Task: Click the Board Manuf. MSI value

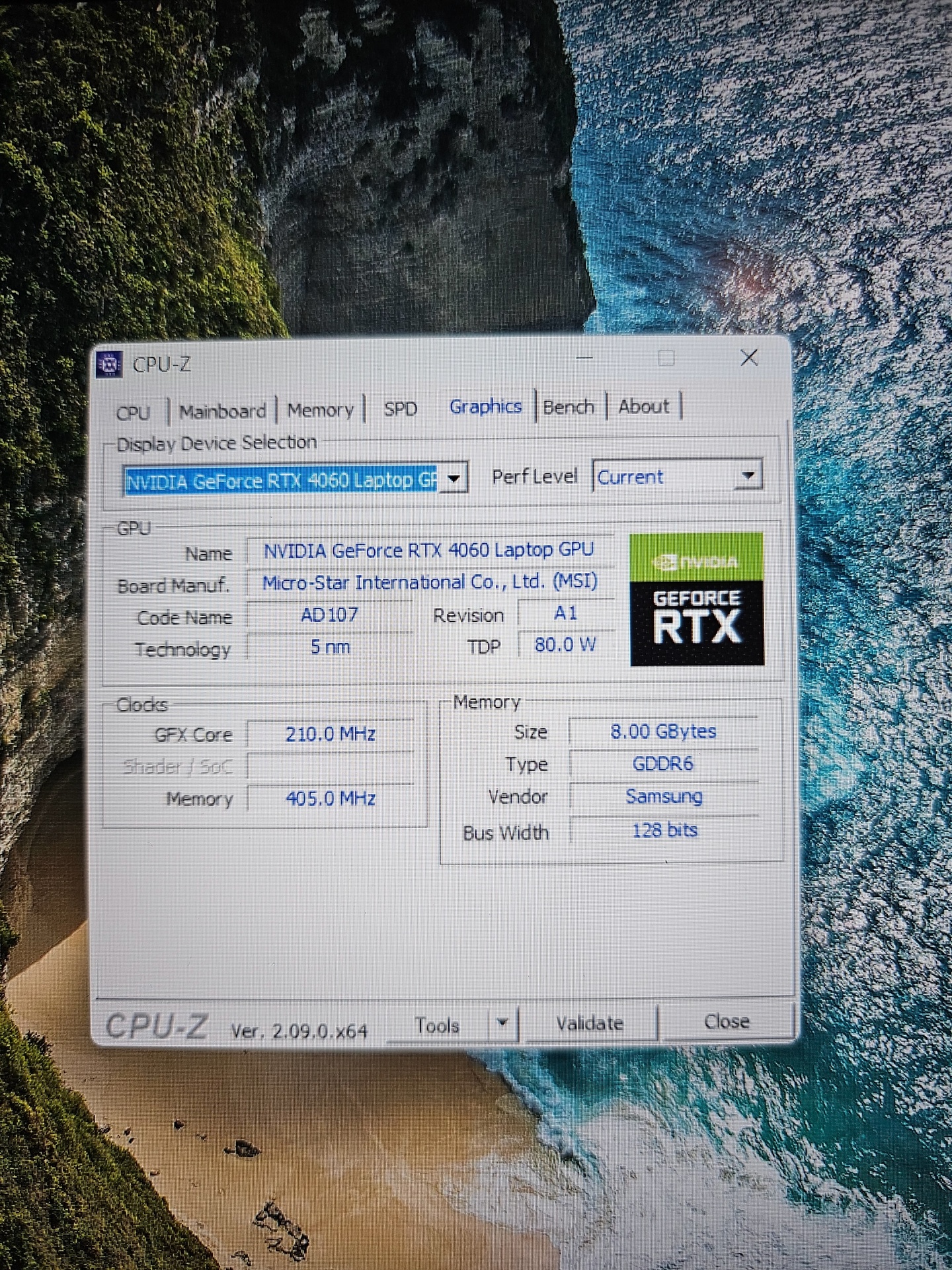Action: [x=430, y=582]
